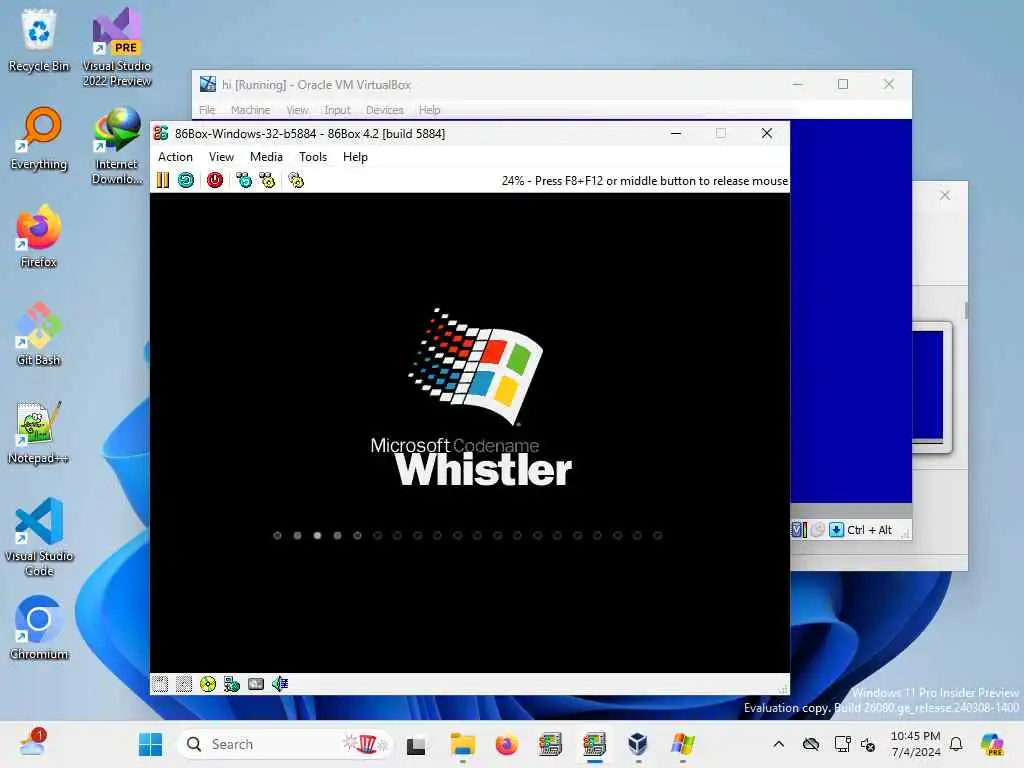Click the teal hard reset icon
The width and height of the screenshot is (1024, 768).
tap(186, 180)
